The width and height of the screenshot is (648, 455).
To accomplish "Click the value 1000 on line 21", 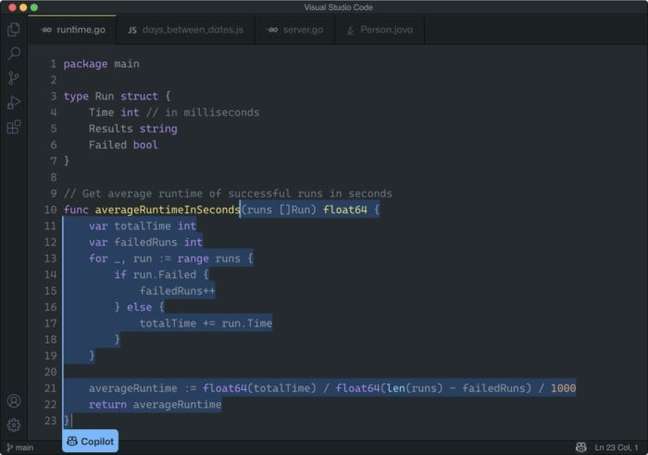I will (x=563, y=388).
